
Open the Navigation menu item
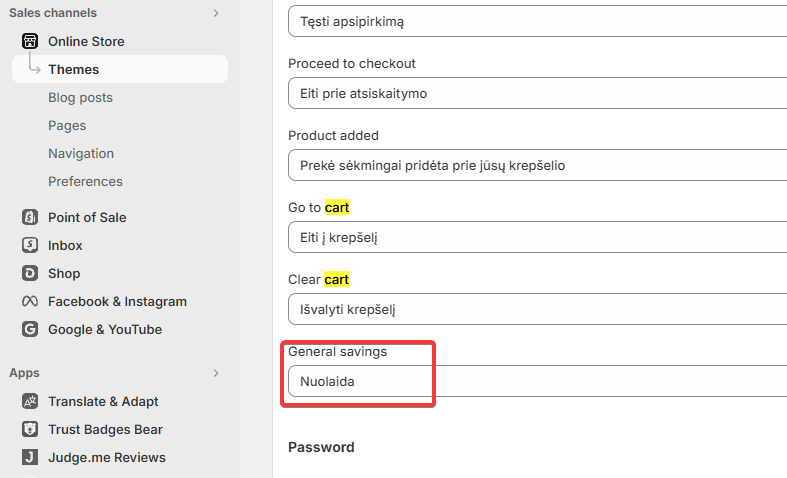click(81, 153)
